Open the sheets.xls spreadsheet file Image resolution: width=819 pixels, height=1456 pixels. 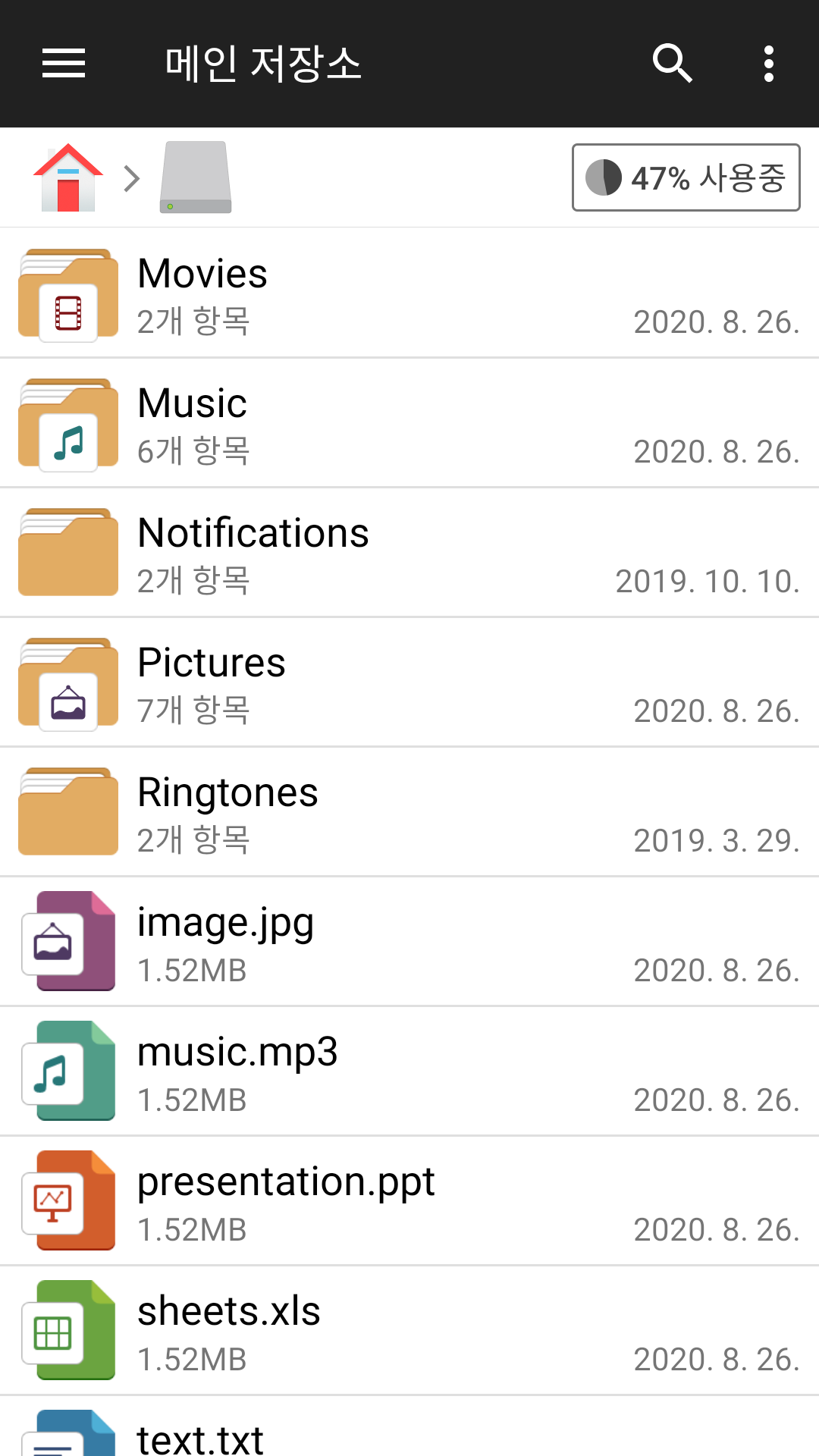(409, 1331)
